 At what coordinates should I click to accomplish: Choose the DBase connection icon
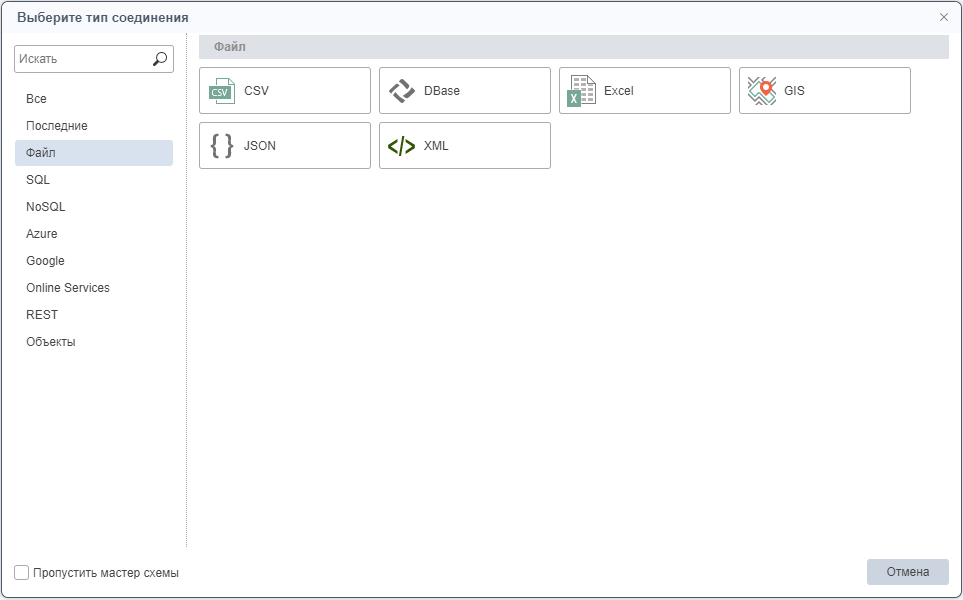coord(401,91)
